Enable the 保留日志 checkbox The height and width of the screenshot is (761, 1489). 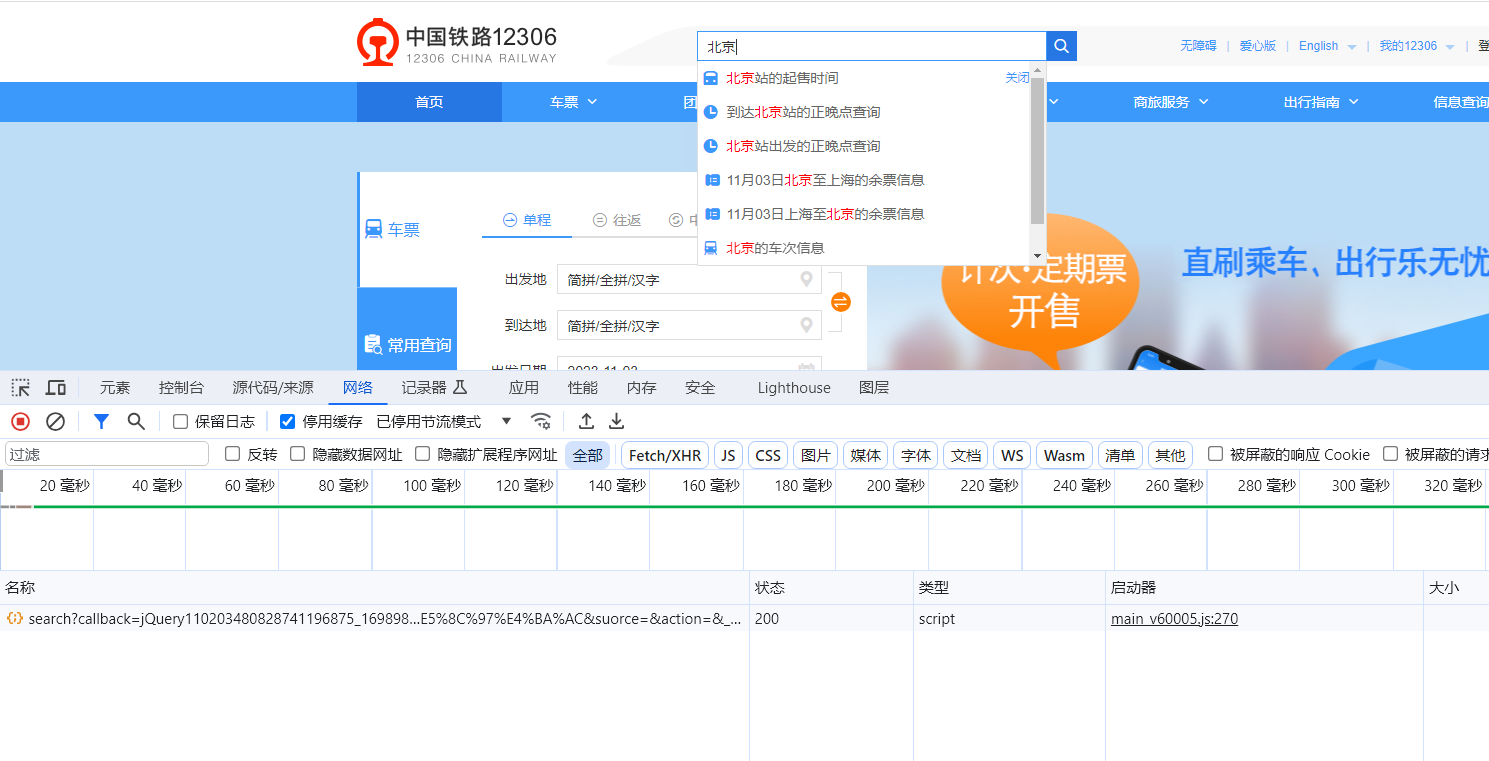181,422
